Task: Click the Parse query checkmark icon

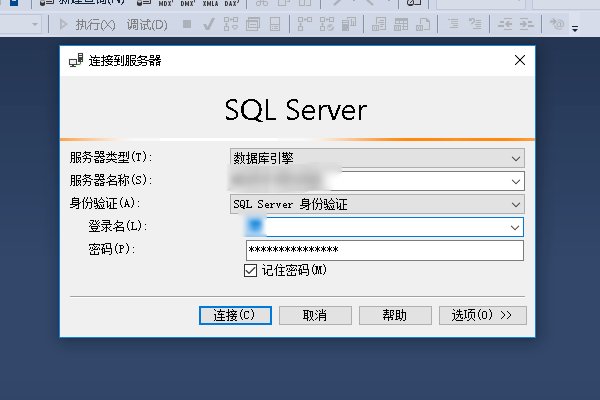Action: 209,24
